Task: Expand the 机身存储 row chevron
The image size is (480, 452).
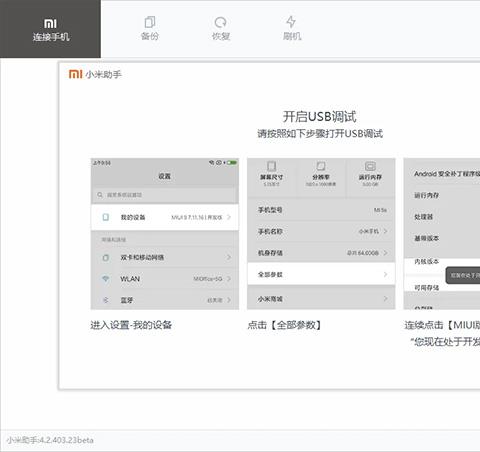Action: click(x=386, y=253)
